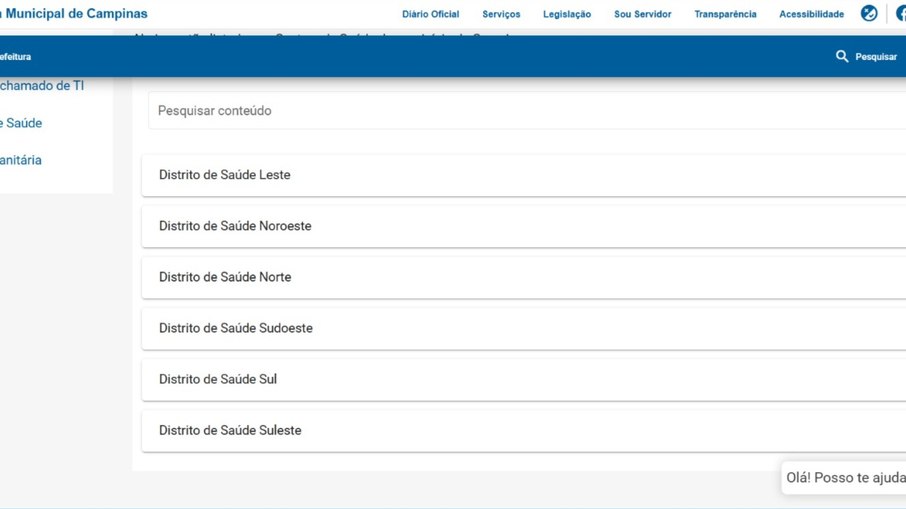Expand Distrito de Saúde Norte
906x509 pixels.
(524, 277)
